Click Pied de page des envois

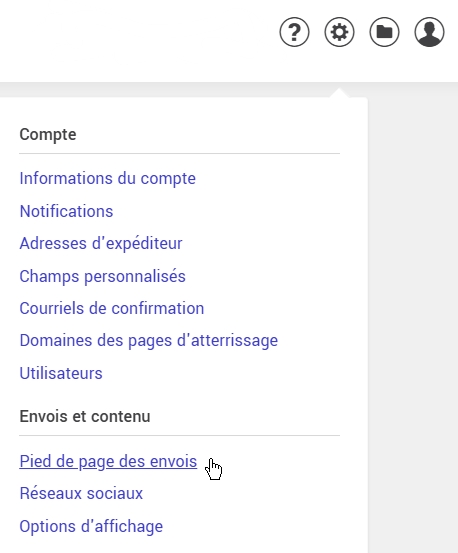point(108,461)
